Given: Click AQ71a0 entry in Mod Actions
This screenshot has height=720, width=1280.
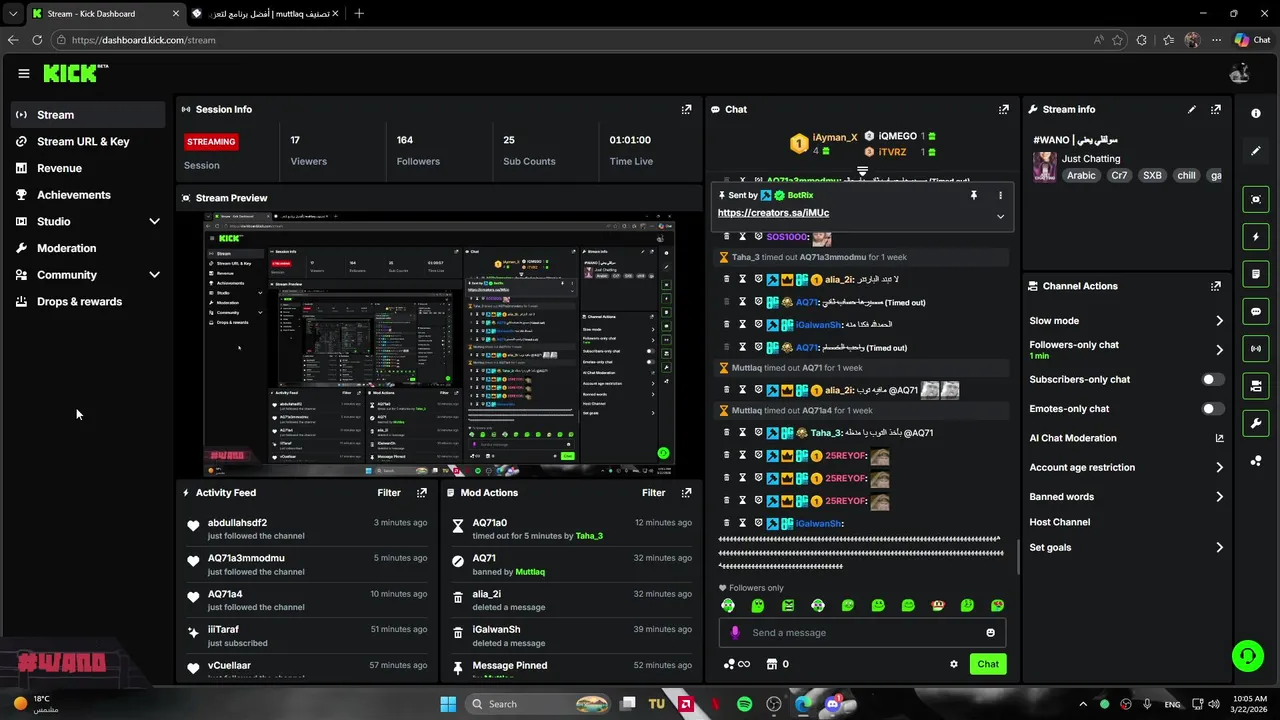Looking at the screenshot, I should tap(571, 528).
